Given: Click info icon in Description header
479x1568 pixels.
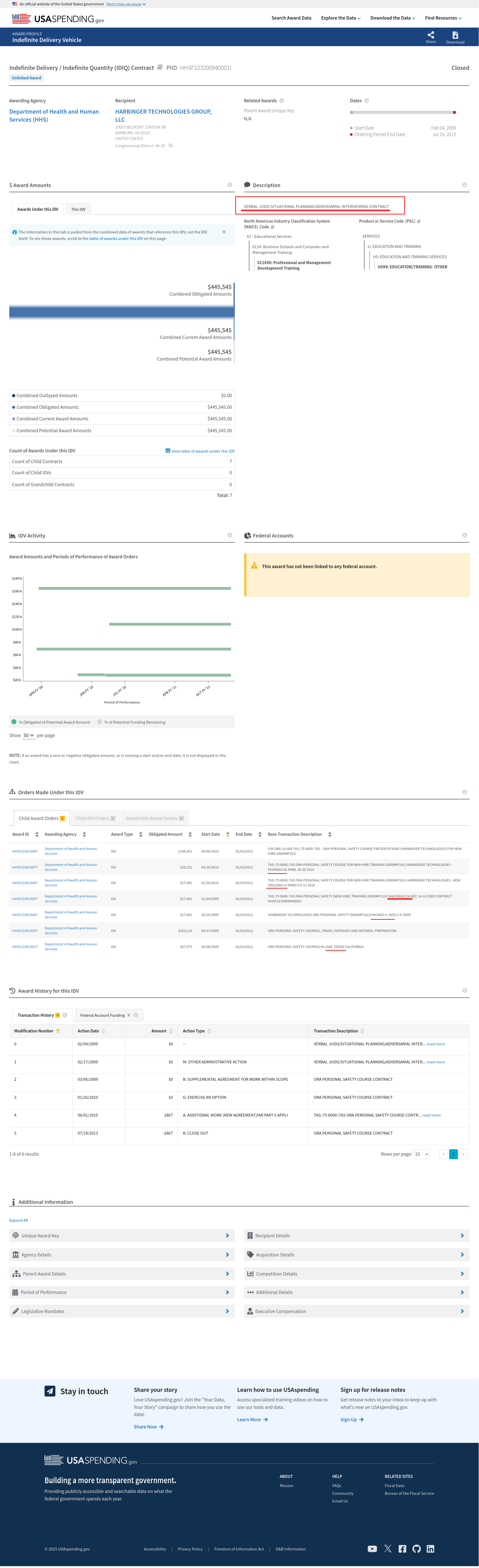Looking at the screenshot, I should (464, 185).
